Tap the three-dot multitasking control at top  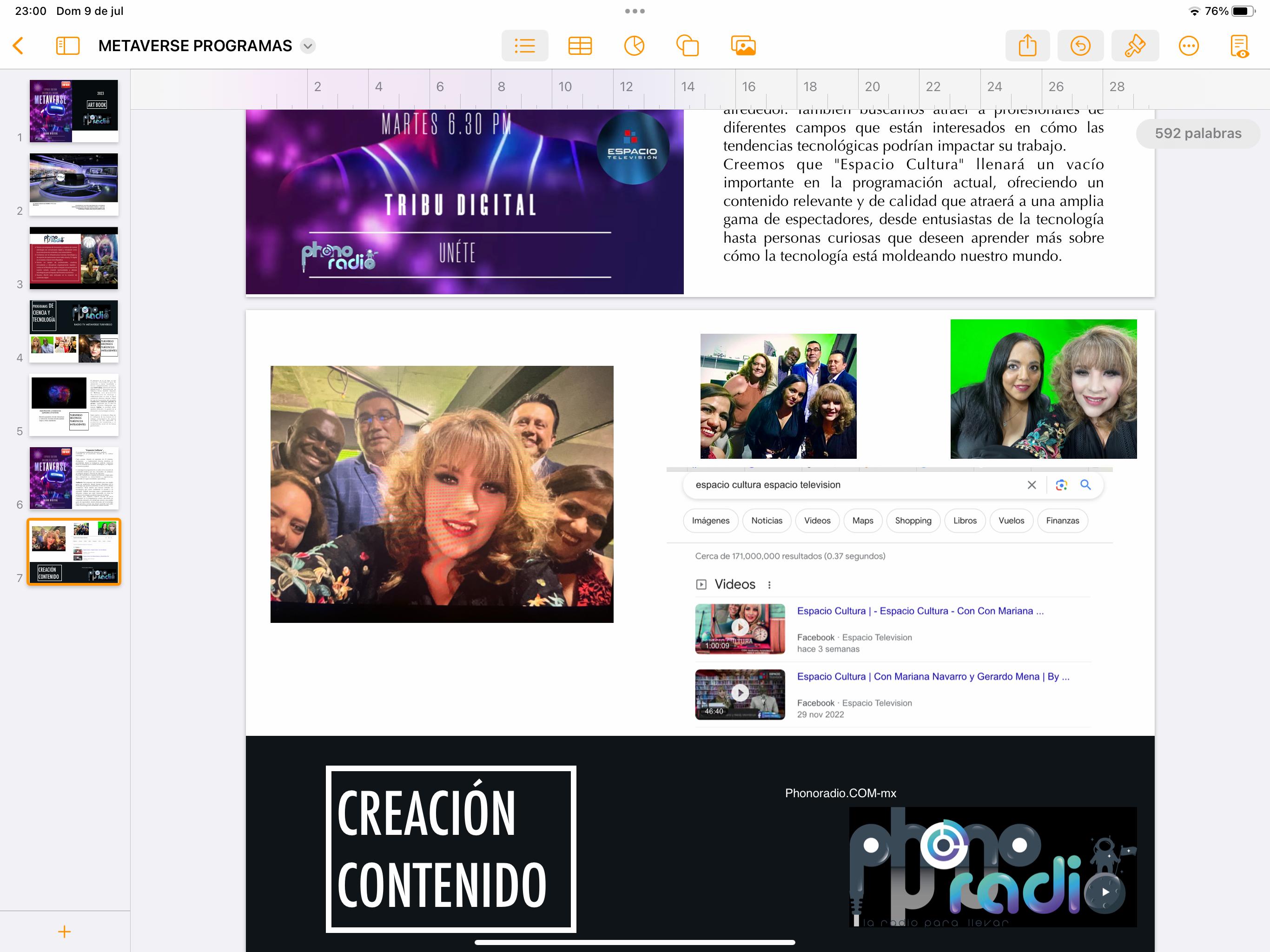click(635, 11)
